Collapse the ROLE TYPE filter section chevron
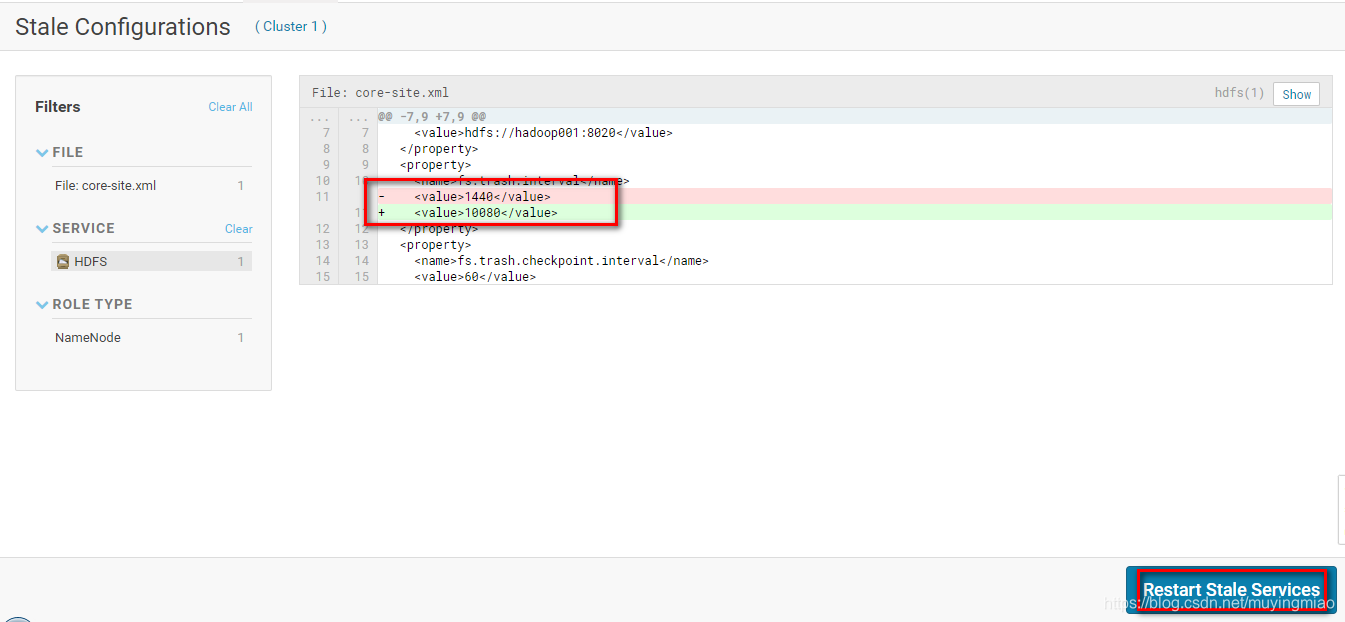 (x=42, y=305)
